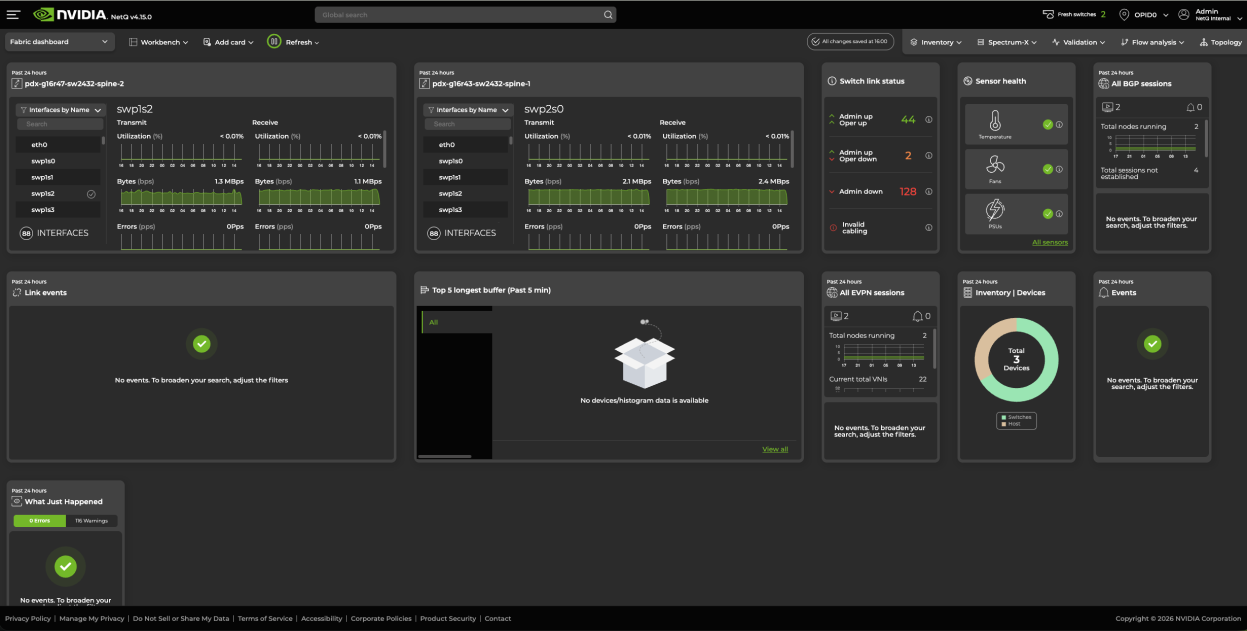
Task: Toggle the 0 Errors filter
Action: click(39, 521)
